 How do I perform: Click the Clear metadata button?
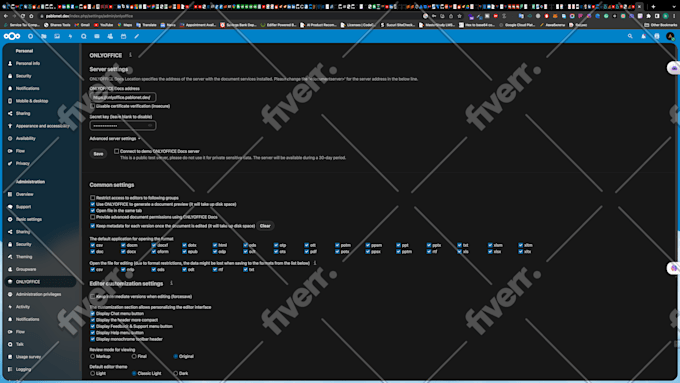click(x=265, y=226)
